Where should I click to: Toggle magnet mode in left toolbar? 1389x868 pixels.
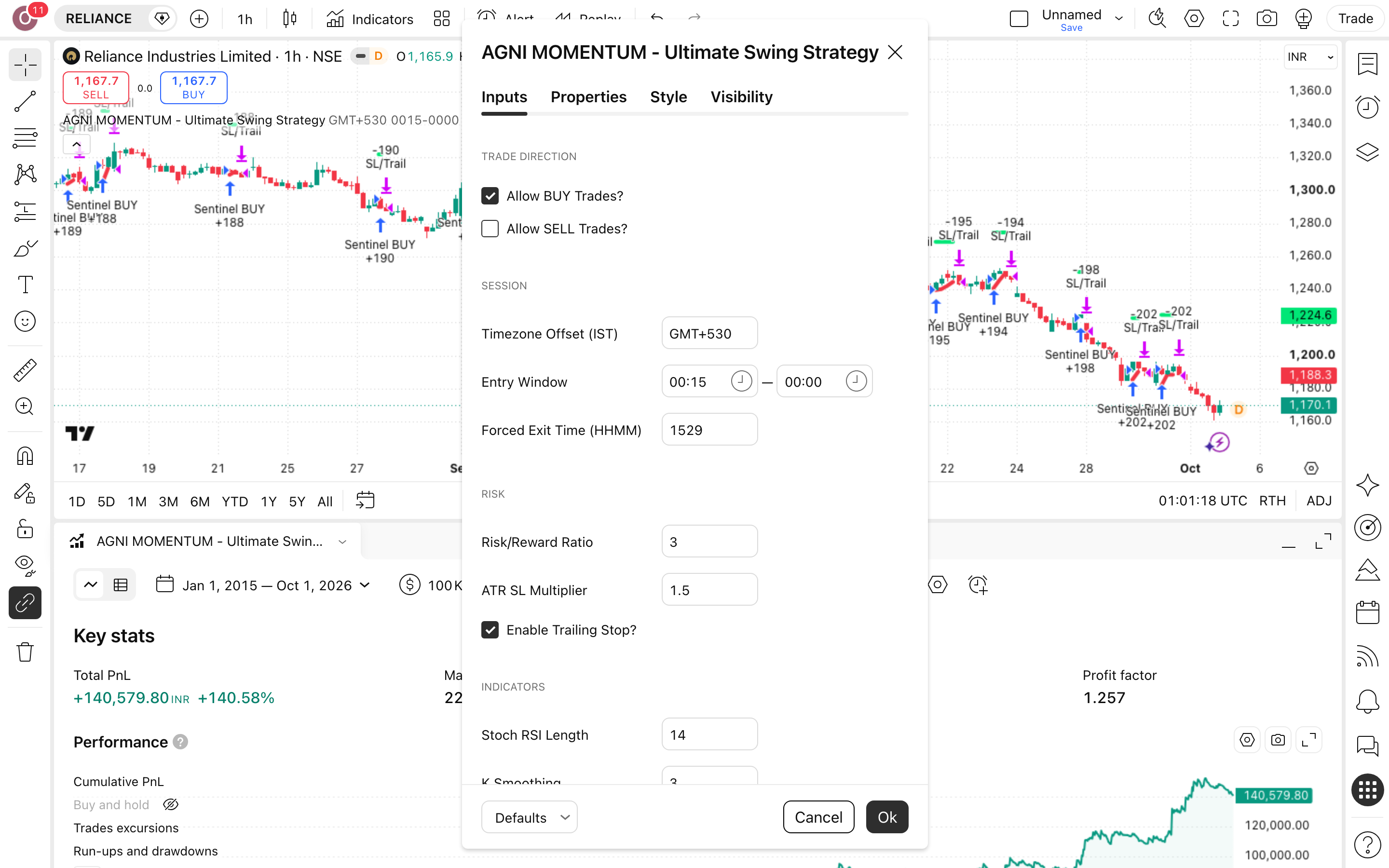[25, 456]
